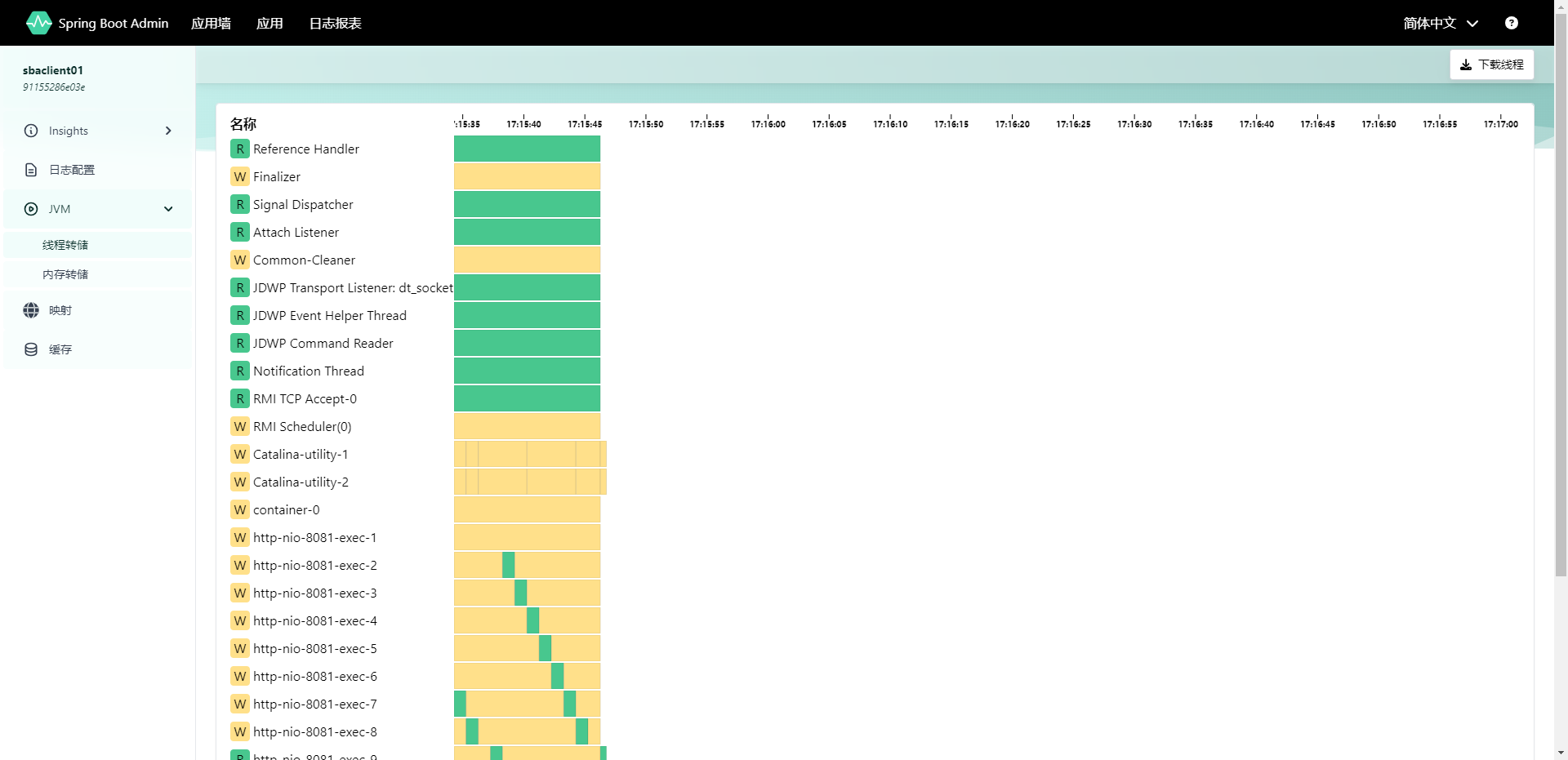Click the page vertical scrollbar
This screenshot has height=760, width=1568.
coord(1561,327)
